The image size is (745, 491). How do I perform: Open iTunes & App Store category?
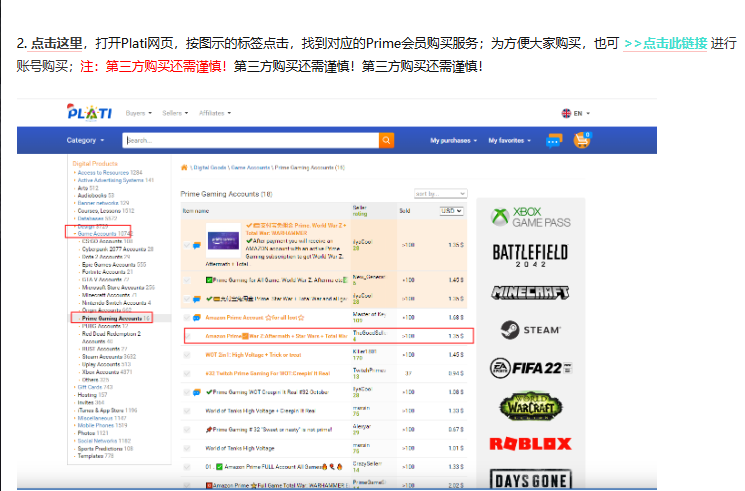point(107,410)
